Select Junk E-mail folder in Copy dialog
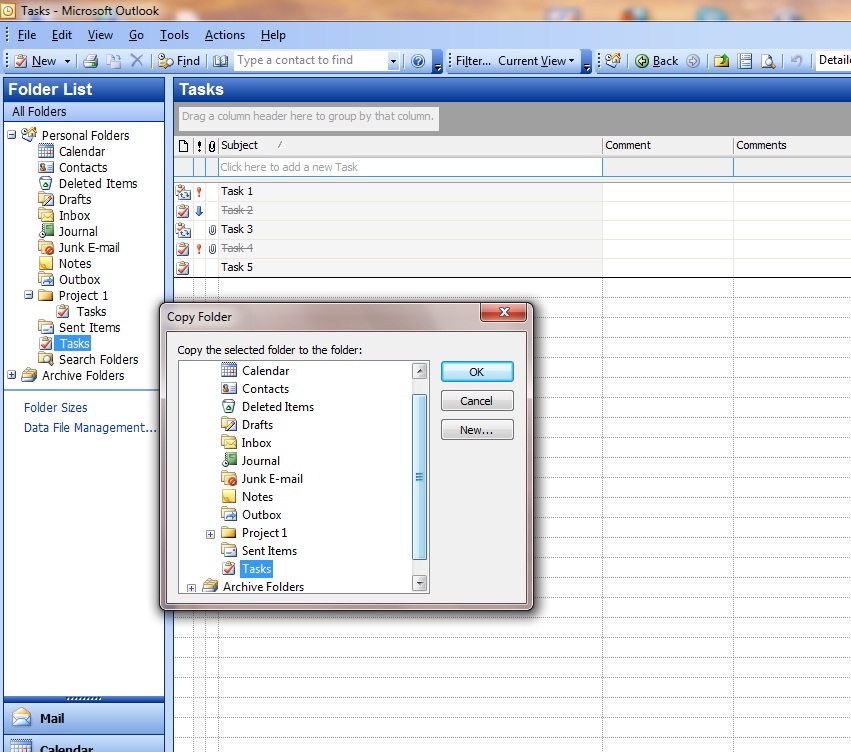Viewport: 851px width, 752px height. tap(271, 479)
